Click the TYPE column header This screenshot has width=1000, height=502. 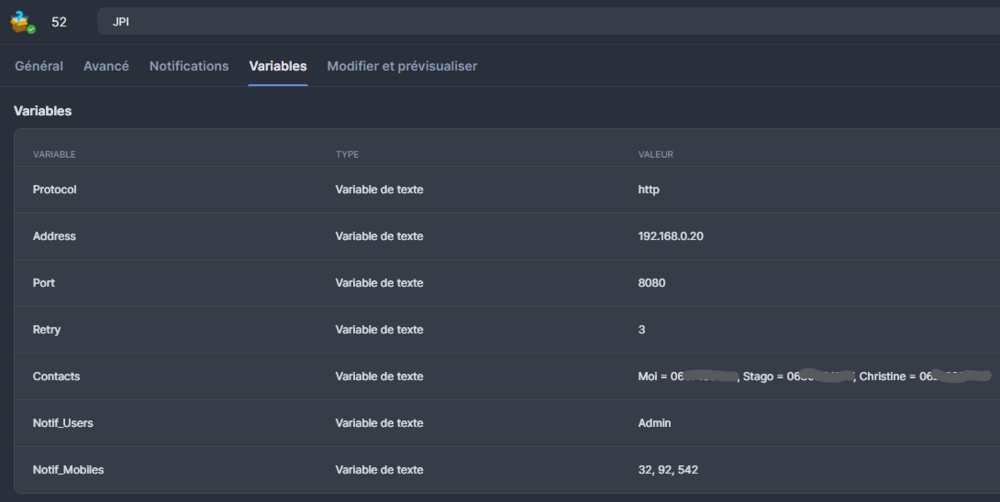pyautogui.click(x=347, y=155)
